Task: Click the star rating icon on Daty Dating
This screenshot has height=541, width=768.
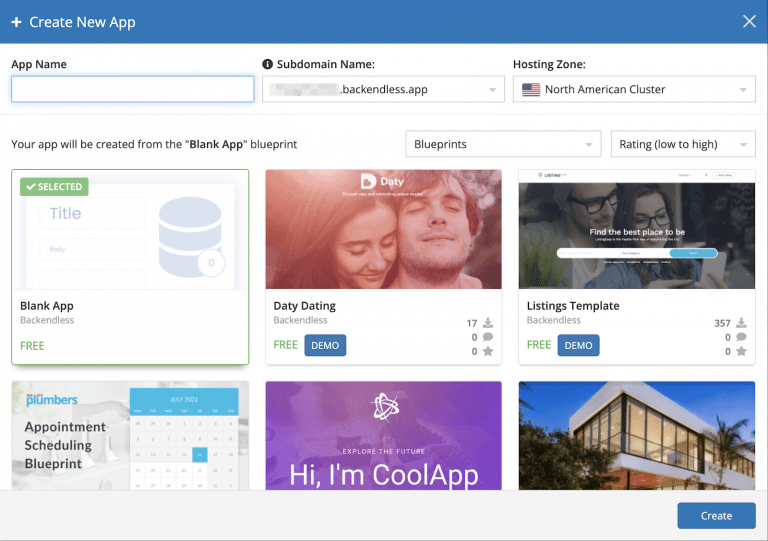Action: [x=487, y=351]
